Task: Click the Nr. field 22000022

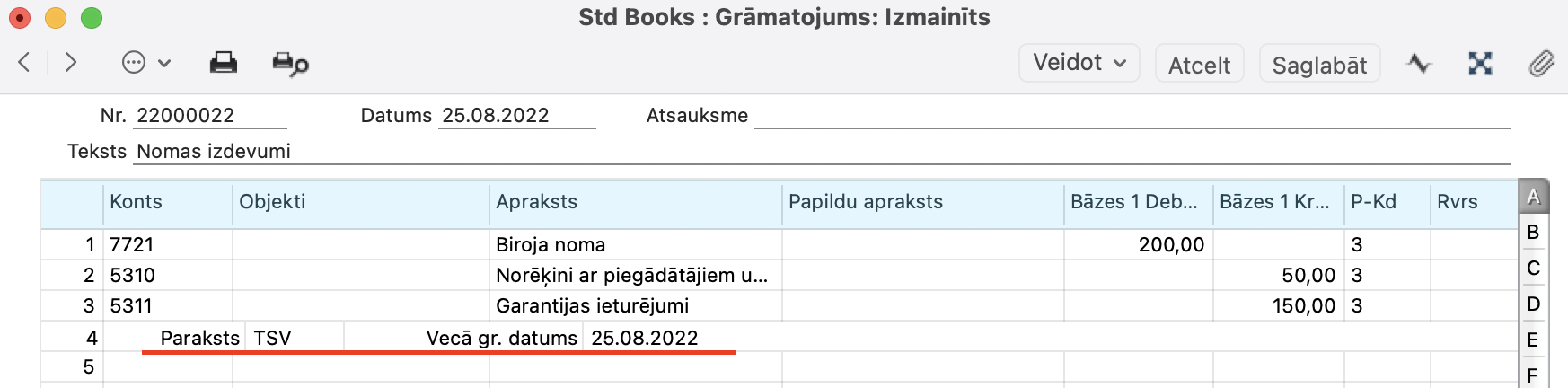Action: 210,116
